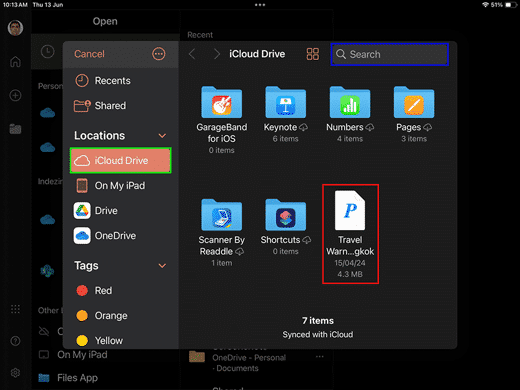The width and height of the screenshot is (520, 390).
Task: Tap recent clock icon behind picker
Action: [47, 52]
